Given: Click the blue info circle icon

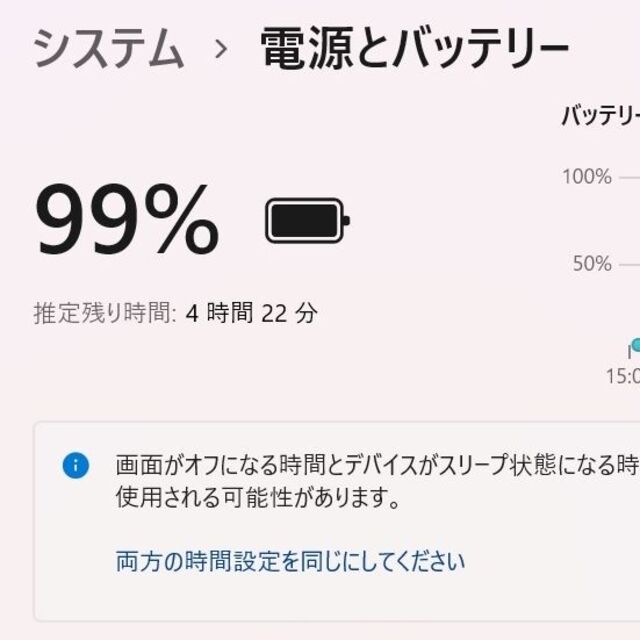Looking at the screenshot, I should [76, 466].
